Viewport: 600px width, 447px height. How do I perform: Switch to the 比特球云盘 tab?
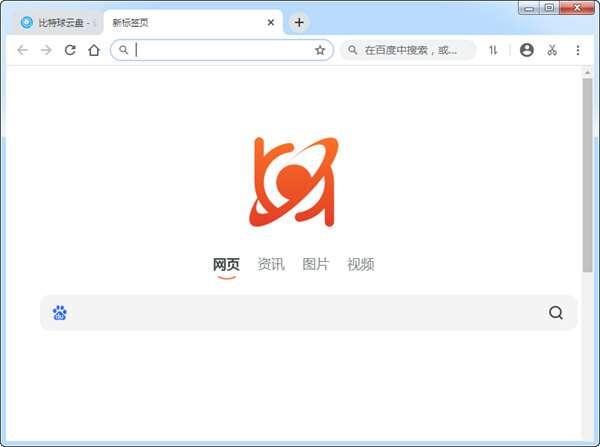(60, 22)
